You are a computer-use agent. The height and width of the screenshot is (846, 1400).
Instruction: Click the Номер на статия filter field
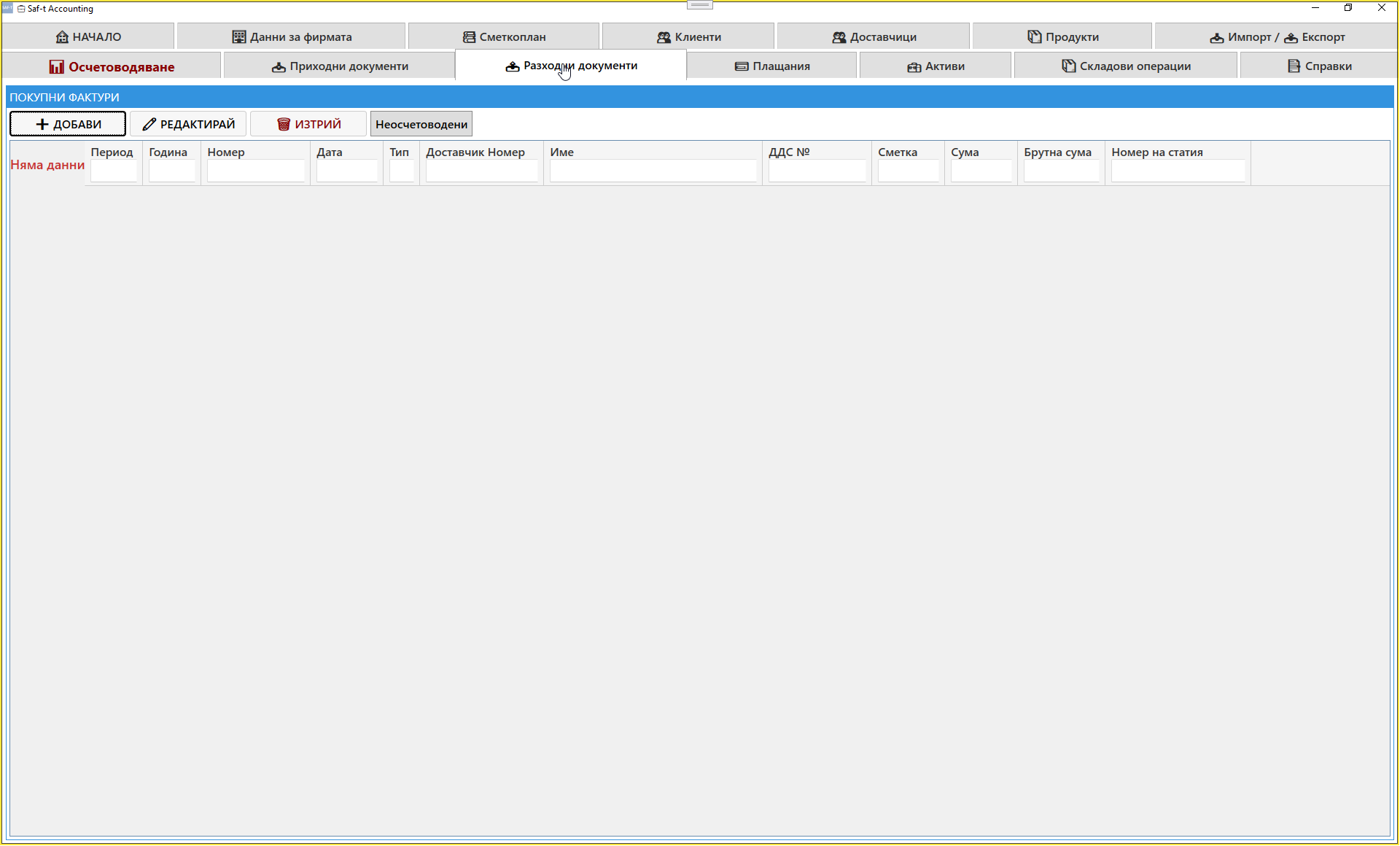1178,171
